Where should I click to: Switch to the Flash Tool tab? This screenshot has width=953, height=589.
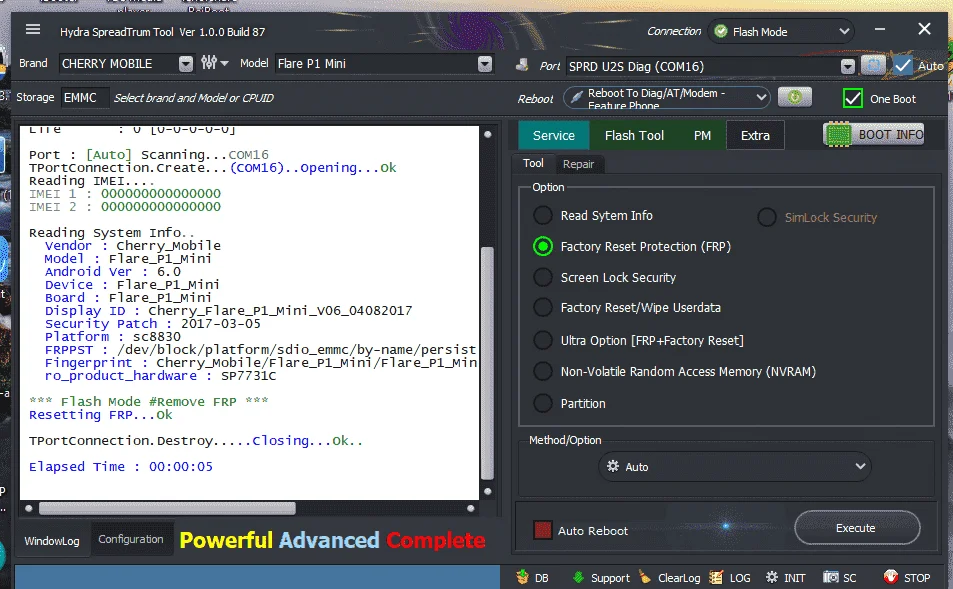tap(634, 136)
